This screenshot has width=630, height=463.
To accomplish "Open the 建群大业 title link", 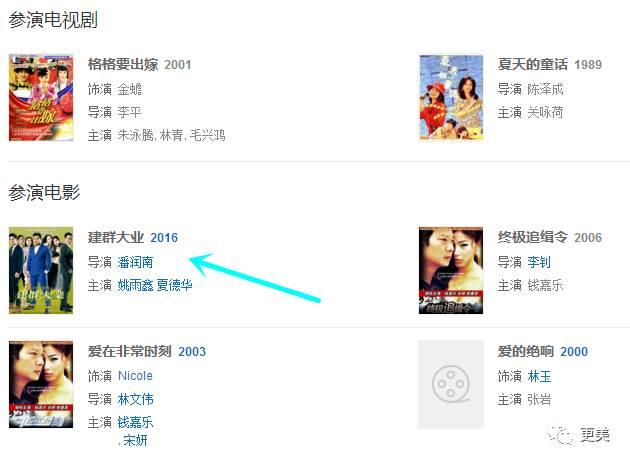I will 116,237.
